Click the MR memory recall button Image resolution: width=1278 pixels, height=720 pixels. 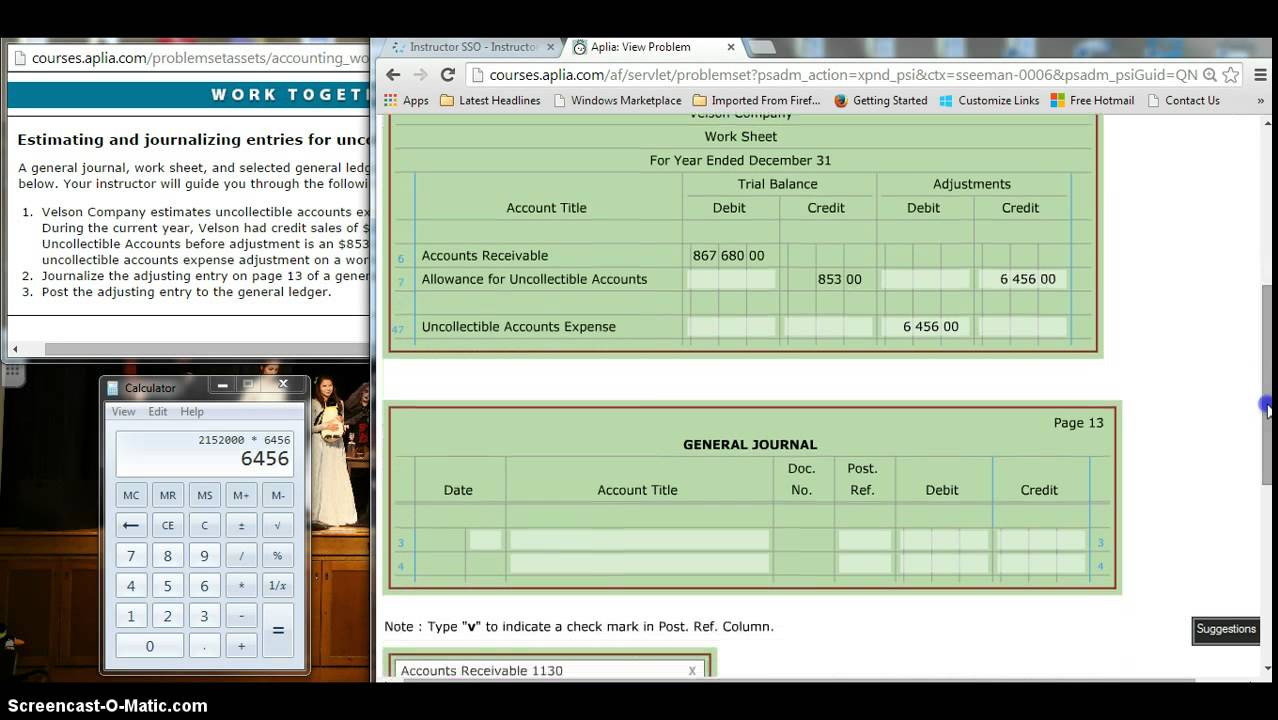tap(168, 495)
